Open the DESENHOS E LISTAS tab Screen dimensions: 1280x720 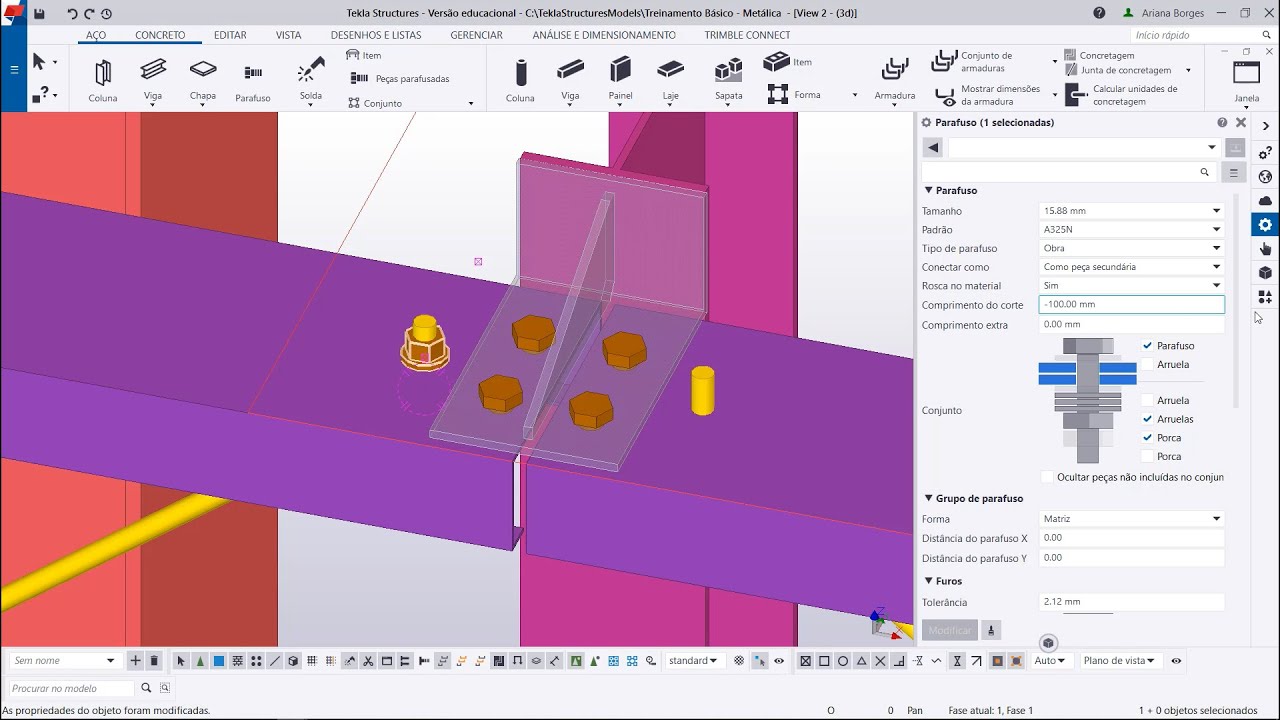(x=376, y=35)
